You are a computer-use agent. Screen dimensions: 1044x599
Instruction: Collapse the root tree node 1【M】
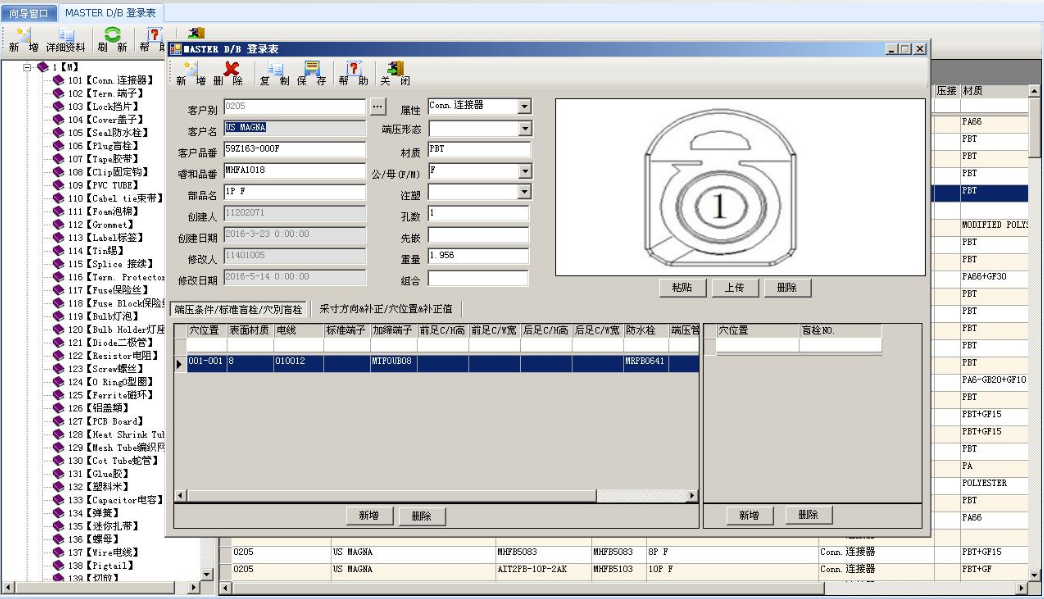[x=27, y=67]
